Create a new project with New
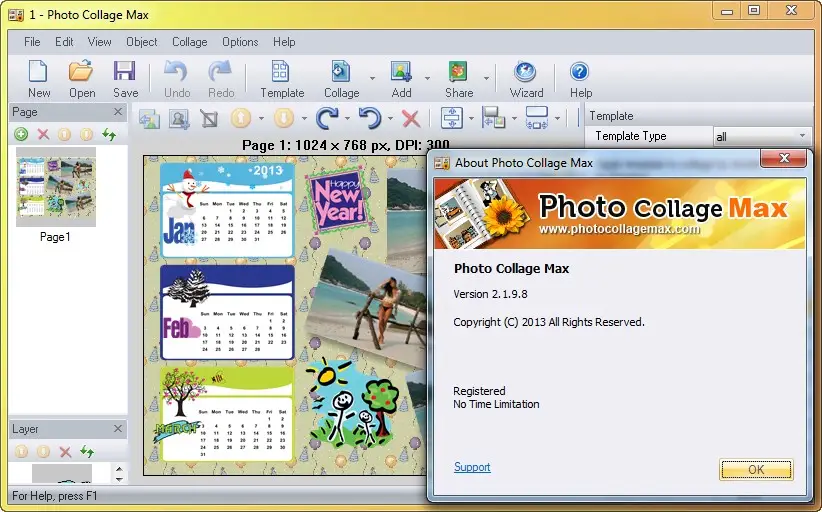Screen dimensions: 822x512 tap(39, 79)
